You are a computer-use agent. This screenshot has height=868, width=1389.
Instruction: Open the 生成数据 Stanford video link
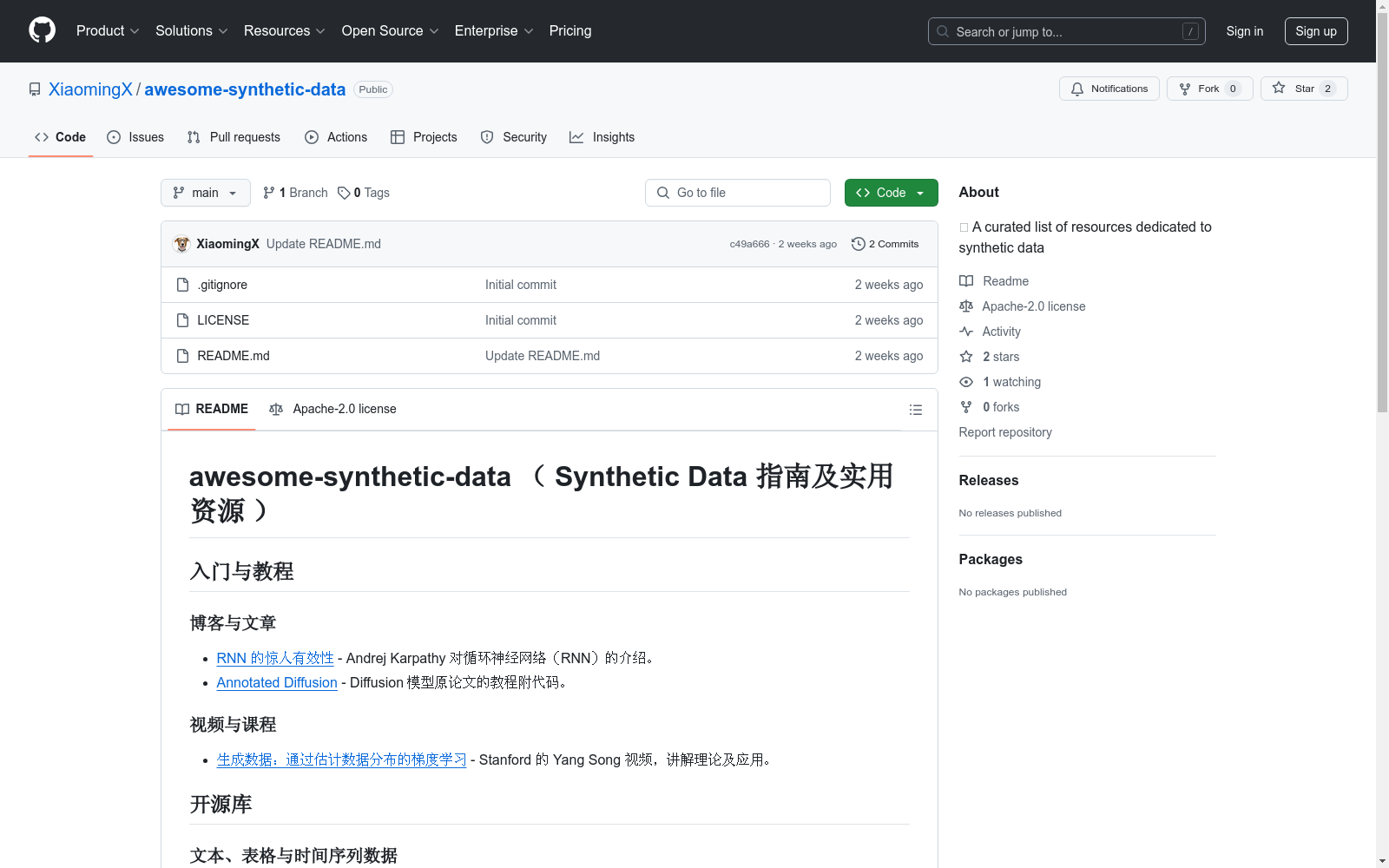(x=341, y=759)
